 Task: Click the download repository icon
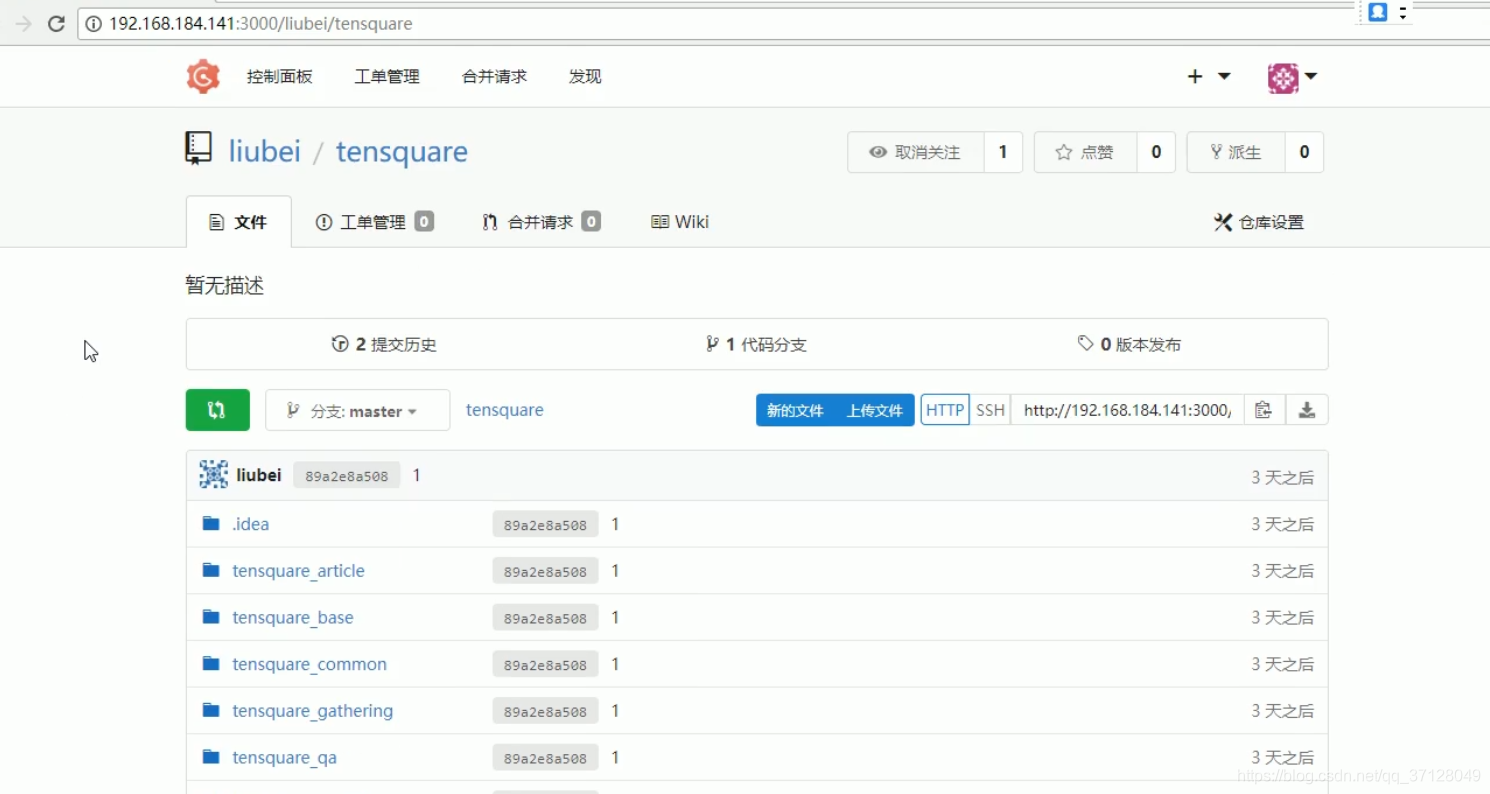tap(1306, 410)
